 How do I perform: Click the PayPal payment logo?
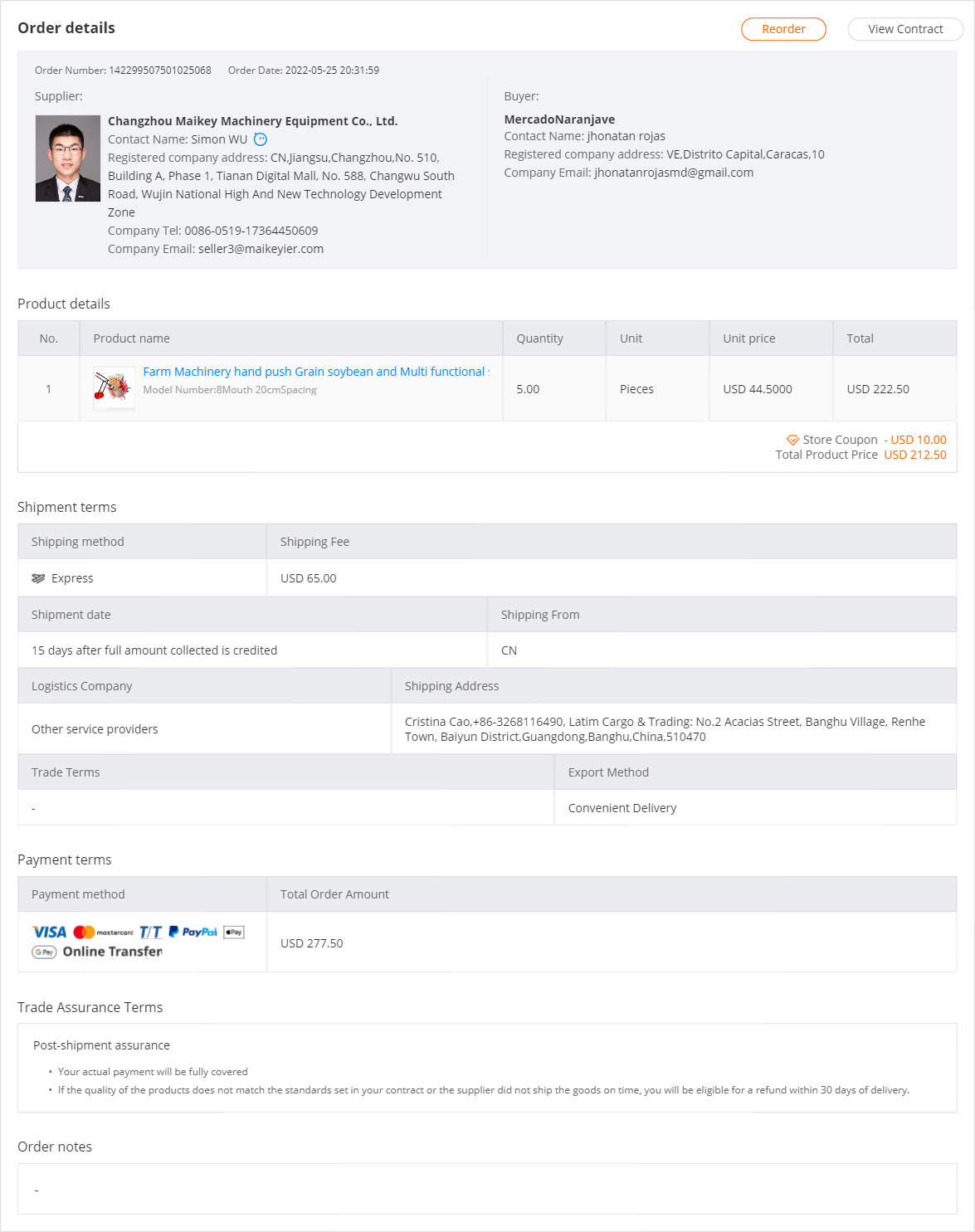pyautogui.click(x=193, y=933)
